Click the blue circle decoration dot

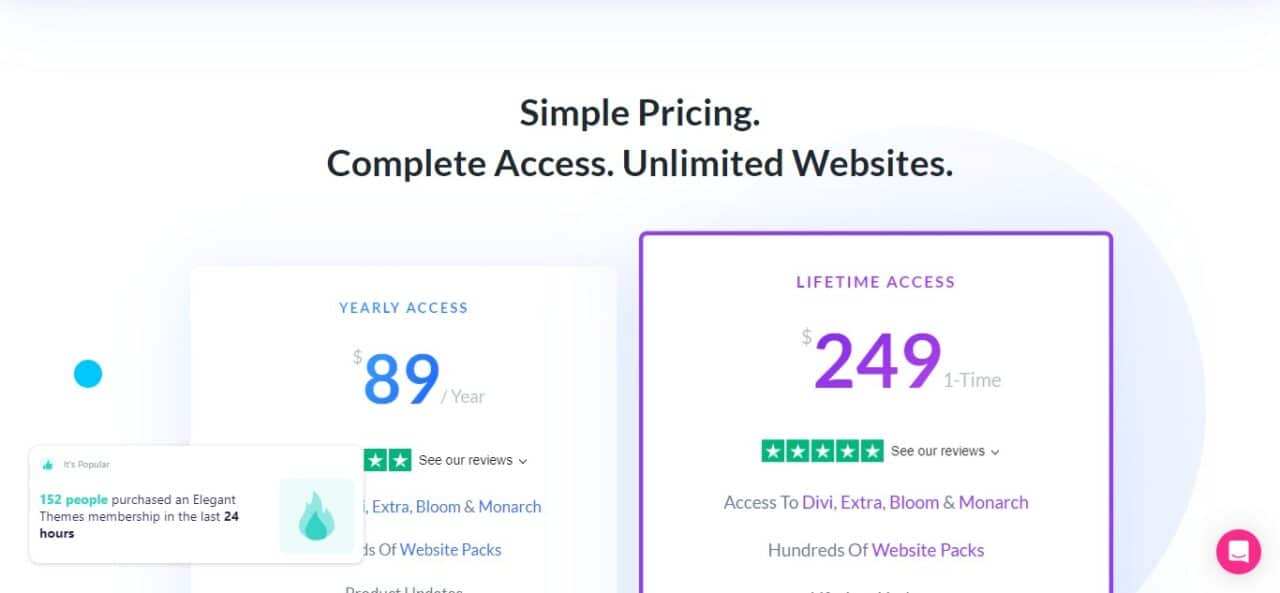point(88,374)
